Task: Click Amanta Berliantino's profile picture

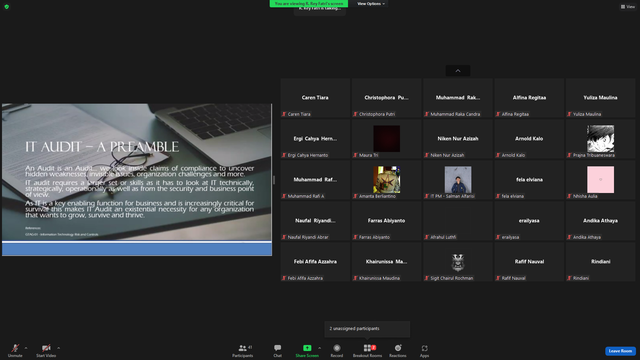Action: [x=387, y=180]
